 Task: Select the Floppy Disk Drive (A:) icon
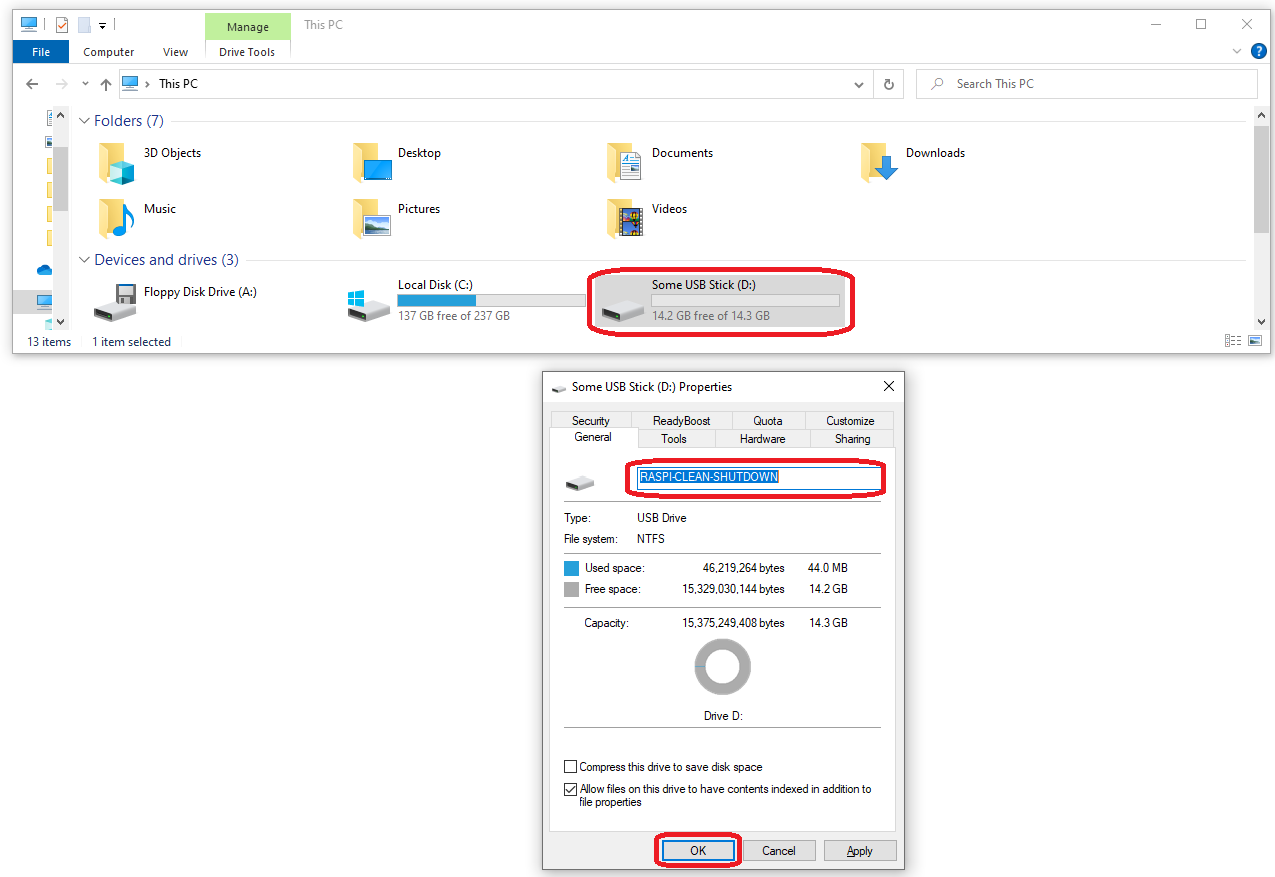click(x=116, y=302)
